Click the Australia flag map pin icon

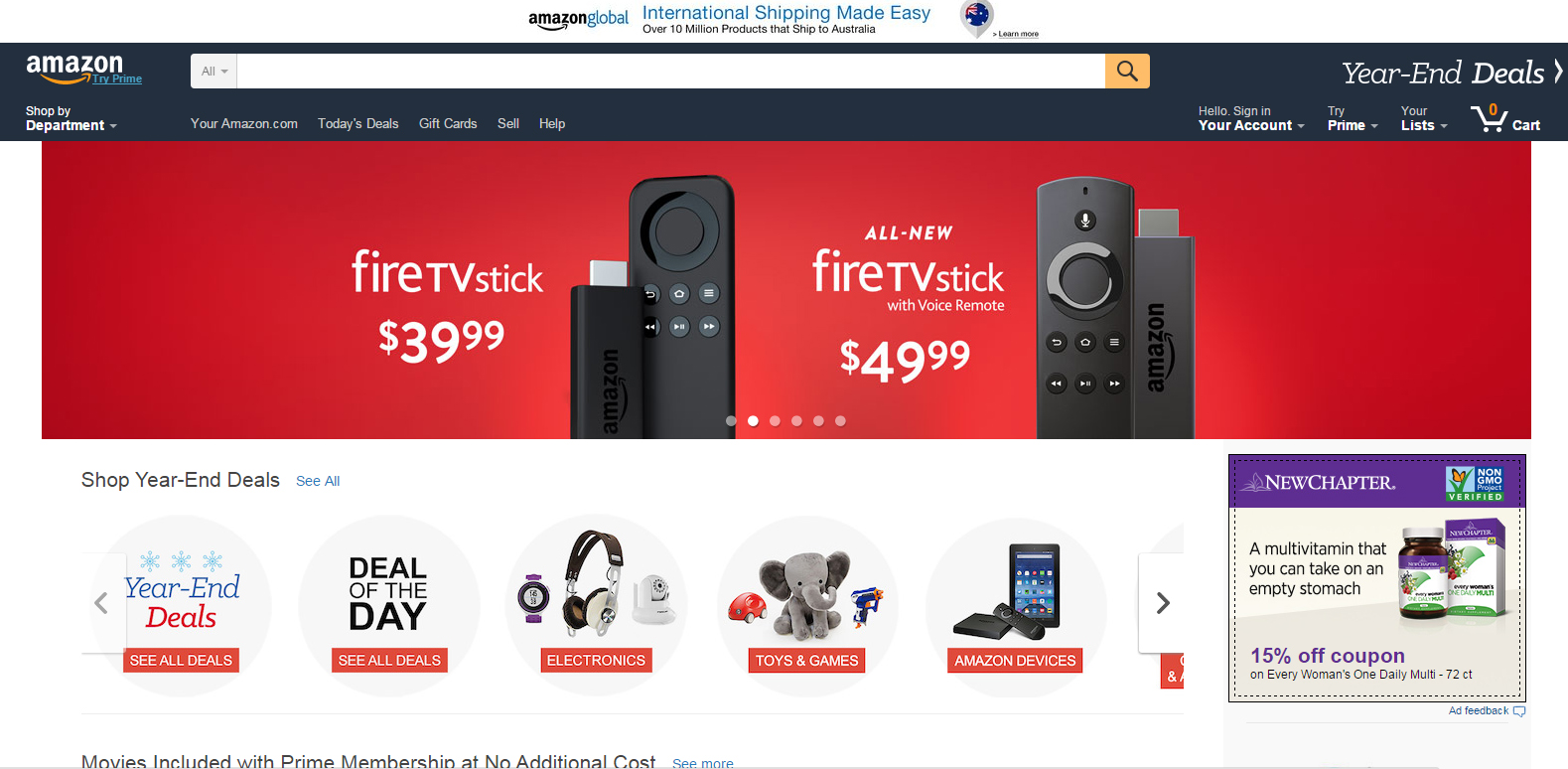[977, 18]
